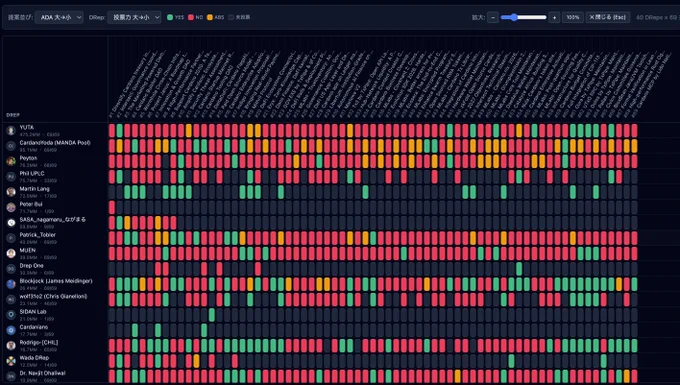The height and width of the screenshot is (385, 680).
Task: Click wolf31o2 (Chris Gianelloni) avatar
Action: (x=11, y=300)
